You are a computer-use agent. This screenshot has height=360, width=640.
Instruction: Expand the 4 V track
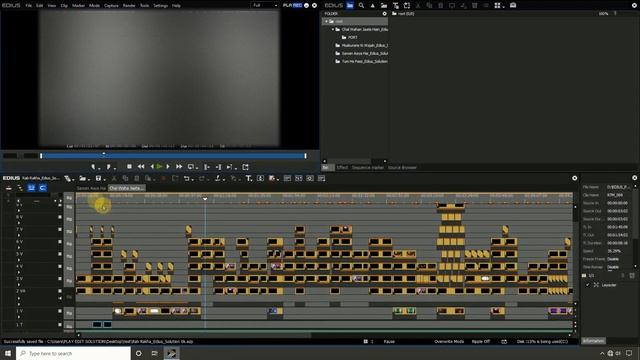[x=18, y=272]
